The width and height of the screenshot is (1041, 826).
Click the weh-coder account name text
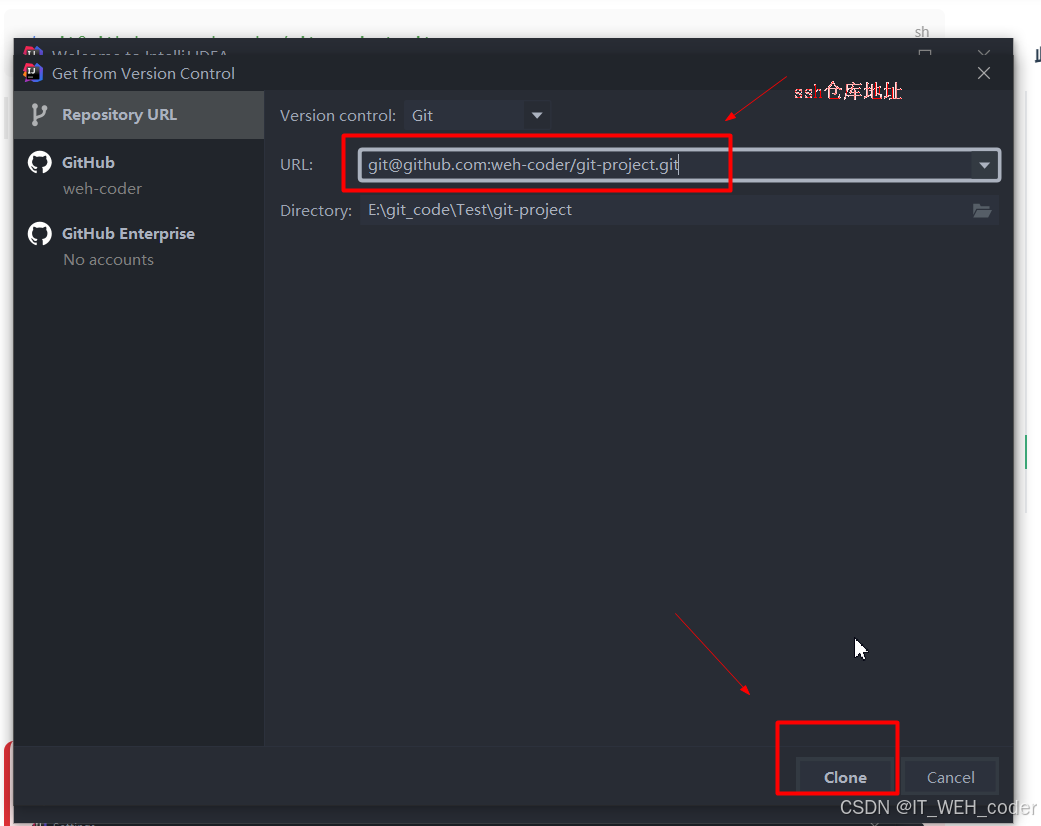102,189
